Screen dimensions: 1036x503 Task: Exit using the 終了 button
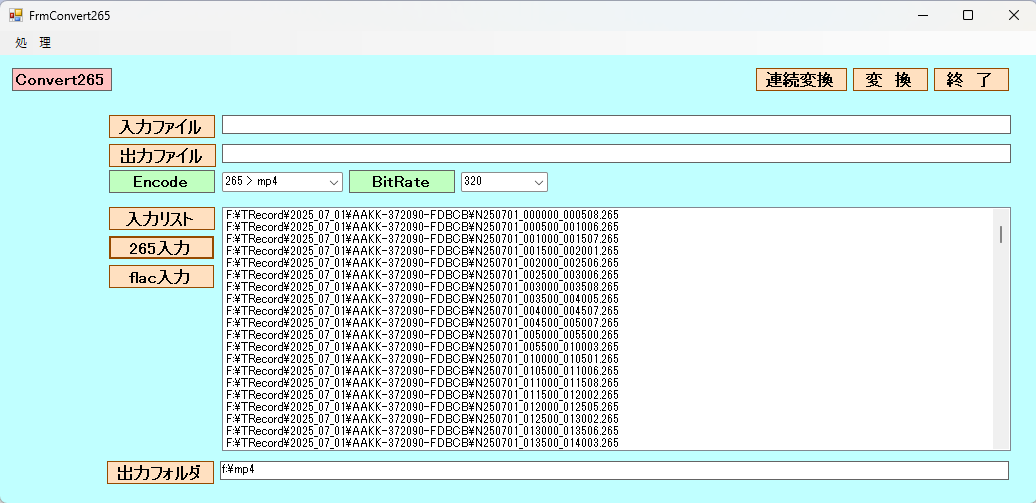pos(970,80)
